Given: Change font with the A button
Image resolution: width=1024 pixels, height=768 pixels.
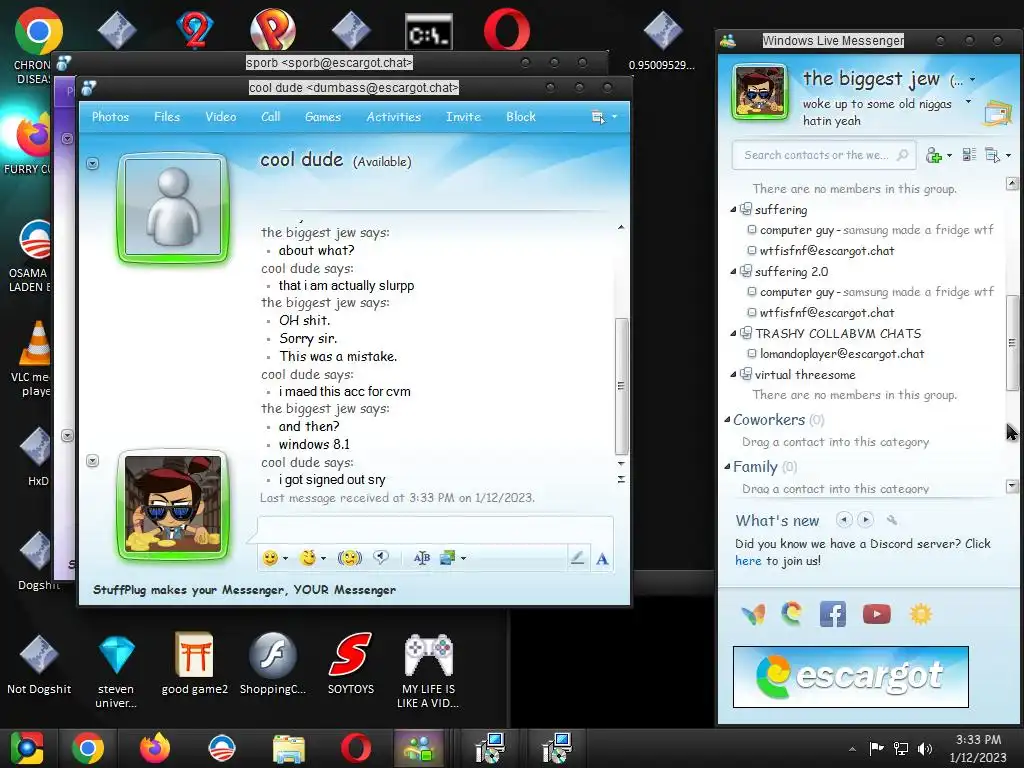Looking at the screenshot, I should [602, 558].
